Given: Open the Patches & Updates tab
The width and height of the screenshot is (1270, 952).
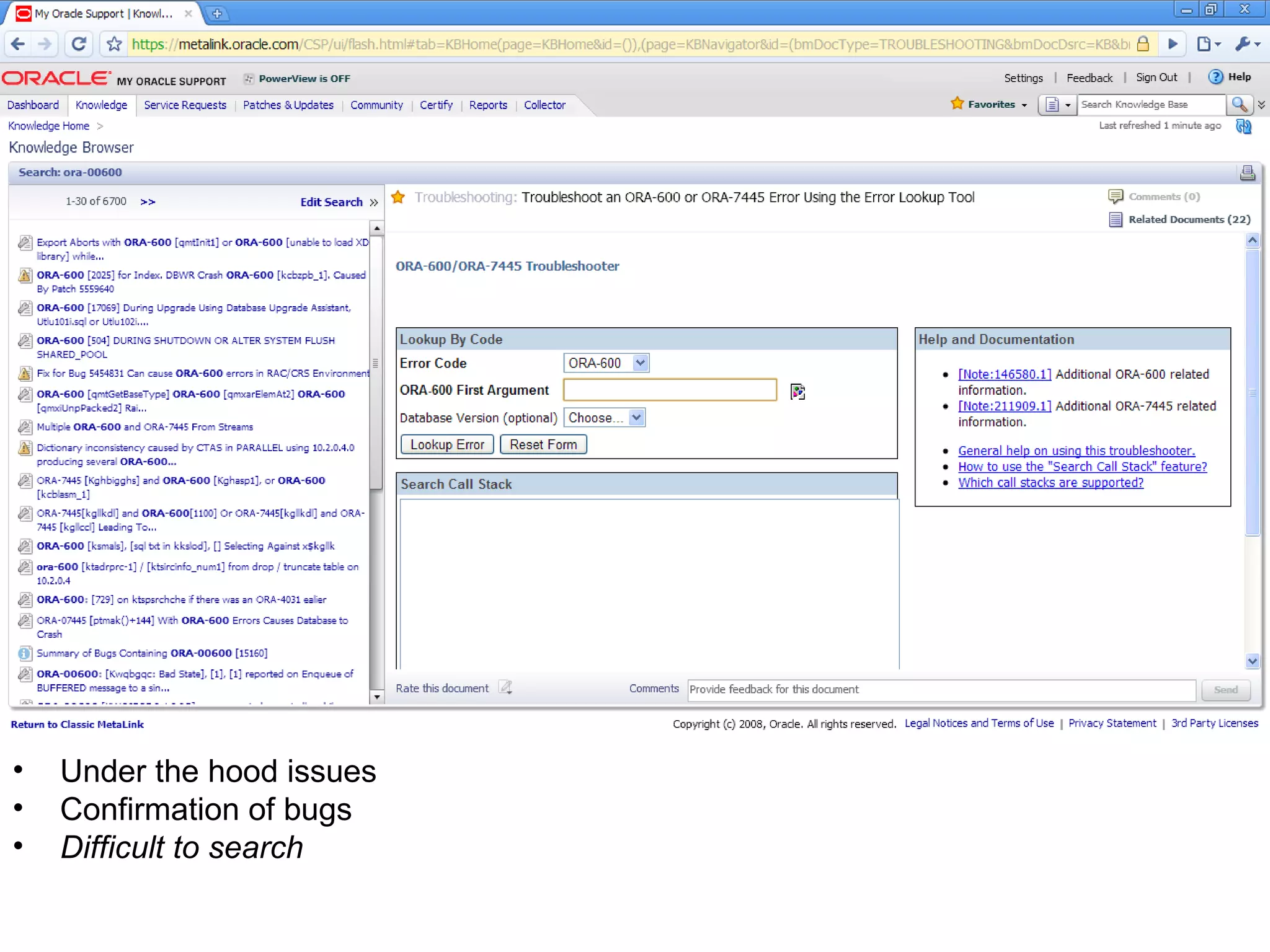Looking at the screenshot, I should pos(288,105).
